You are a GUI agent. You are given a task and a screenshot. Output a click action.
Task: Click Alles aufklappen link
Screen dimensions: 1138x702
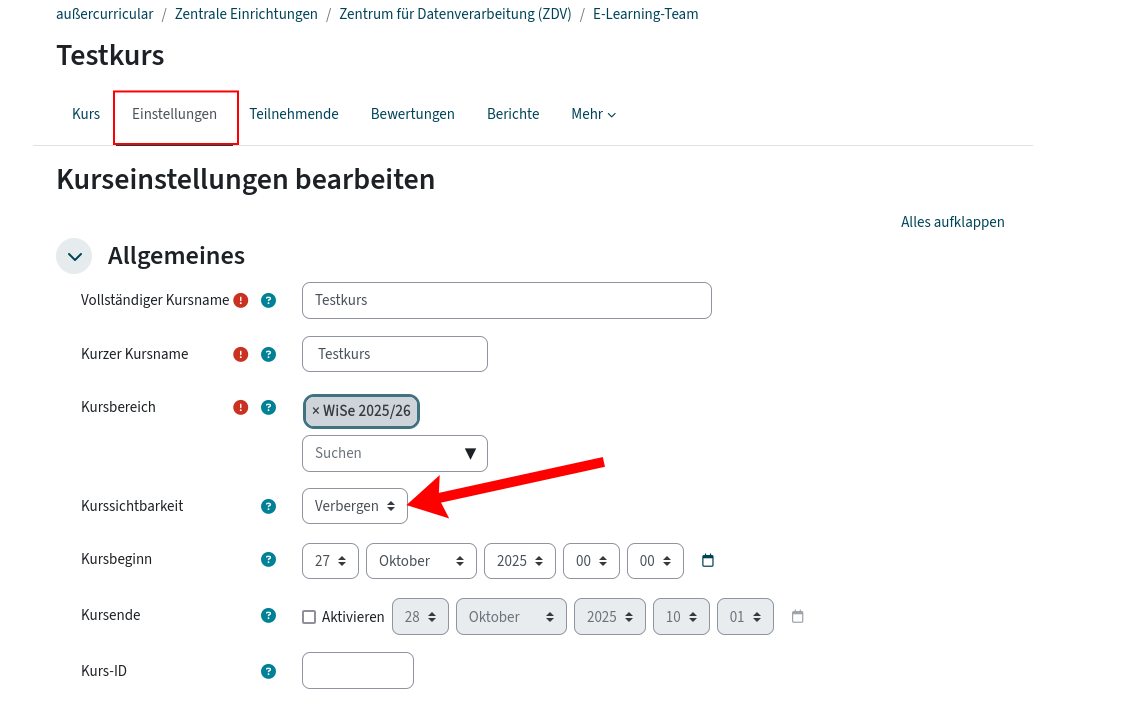[952, 222]
